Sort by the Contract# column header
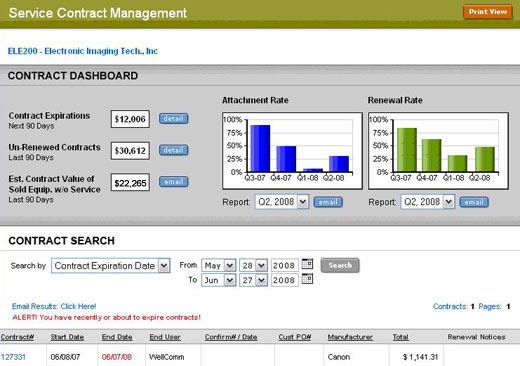520x366 pixels. [x=17, y=337]
